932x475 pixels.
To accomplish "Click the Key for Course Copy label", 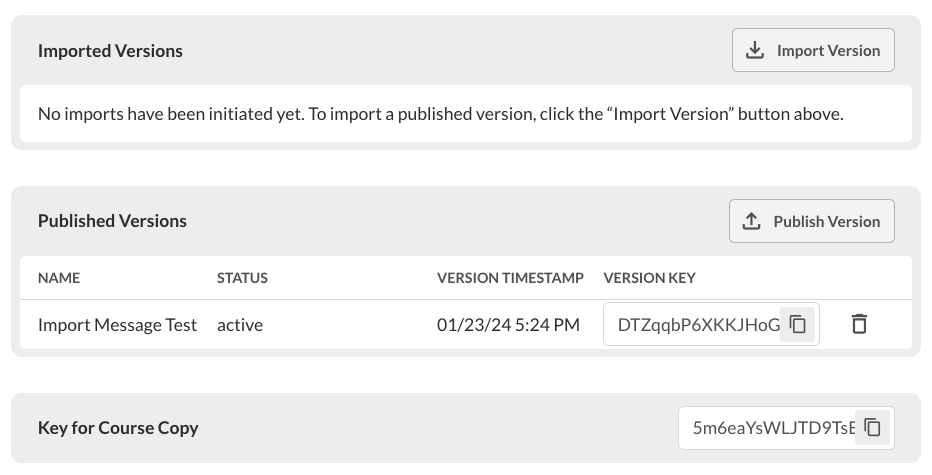I will [118, 429].
